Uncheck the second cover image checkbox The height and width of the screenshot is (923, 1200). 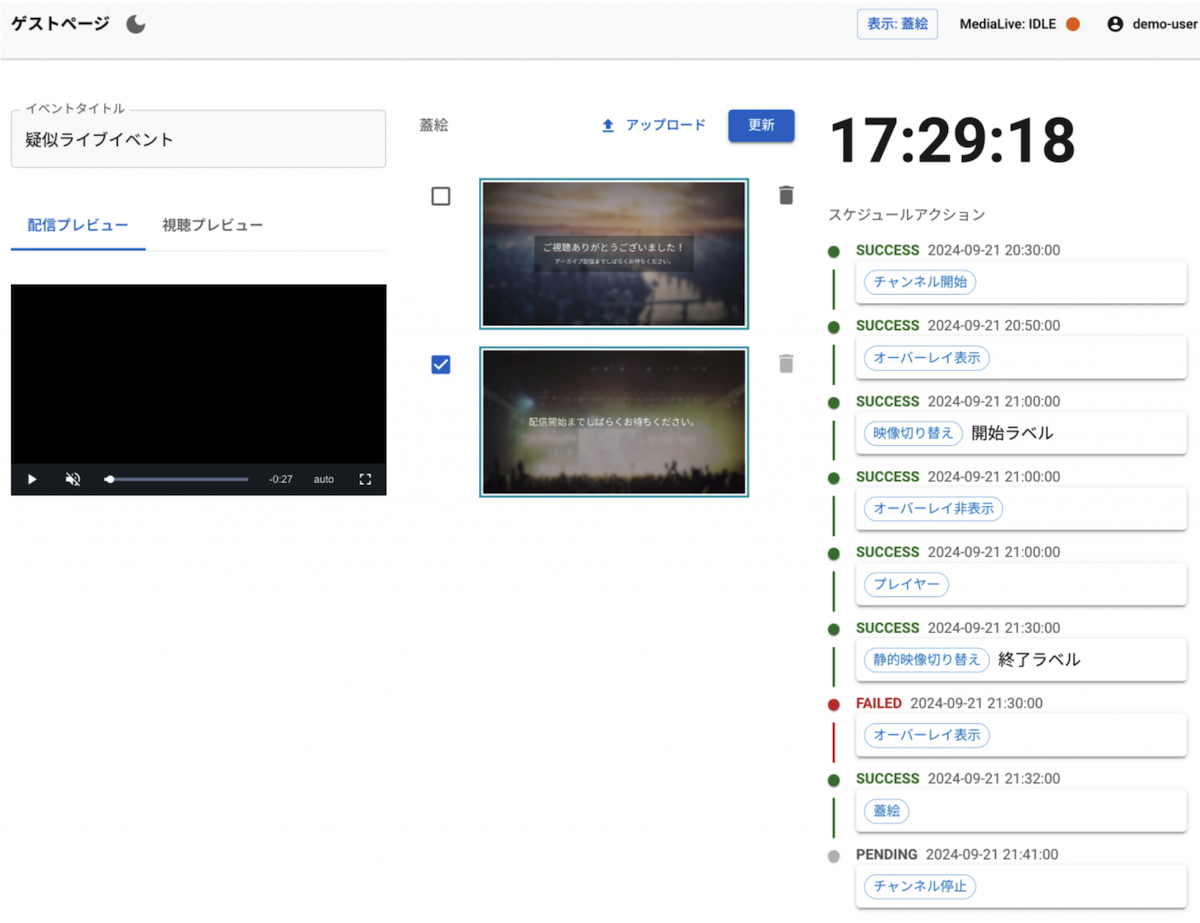[441, 365]
